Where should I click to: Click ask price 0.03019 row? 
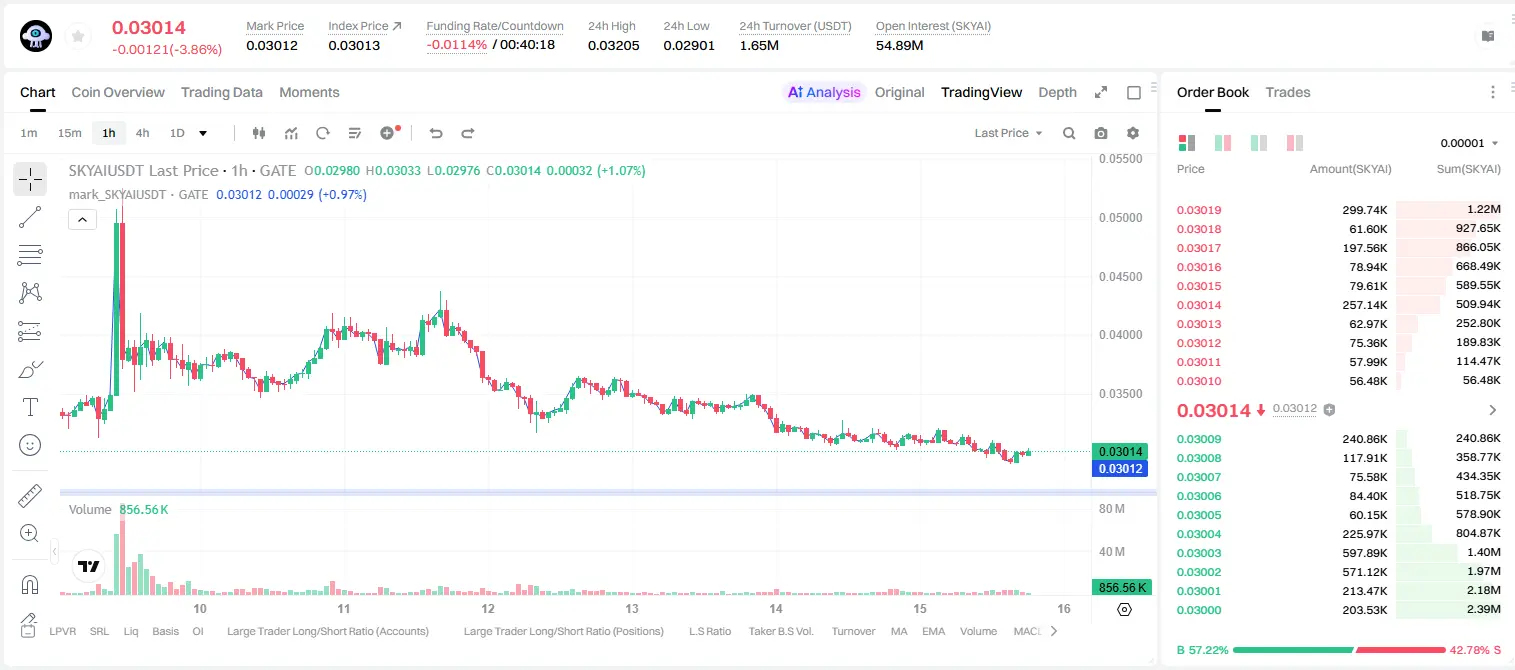[x=1339, y=210]
